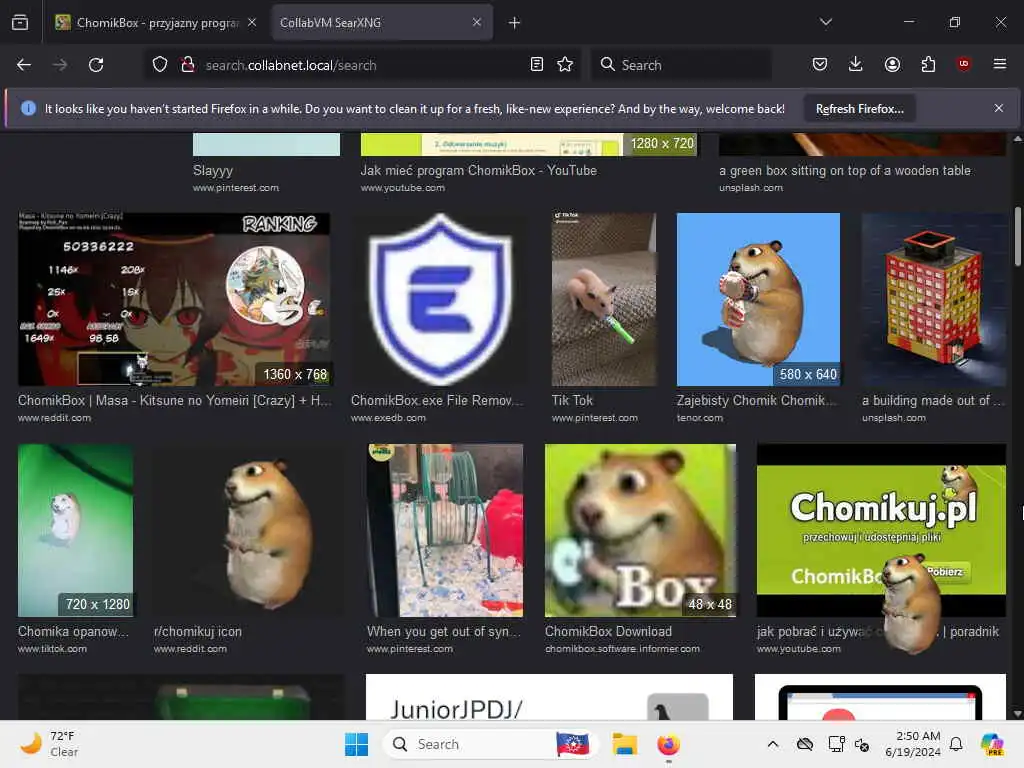Viewport: 1024px width, 768px height.
Task: Focus the Firefox Search box
Action: tap(682, 65)
